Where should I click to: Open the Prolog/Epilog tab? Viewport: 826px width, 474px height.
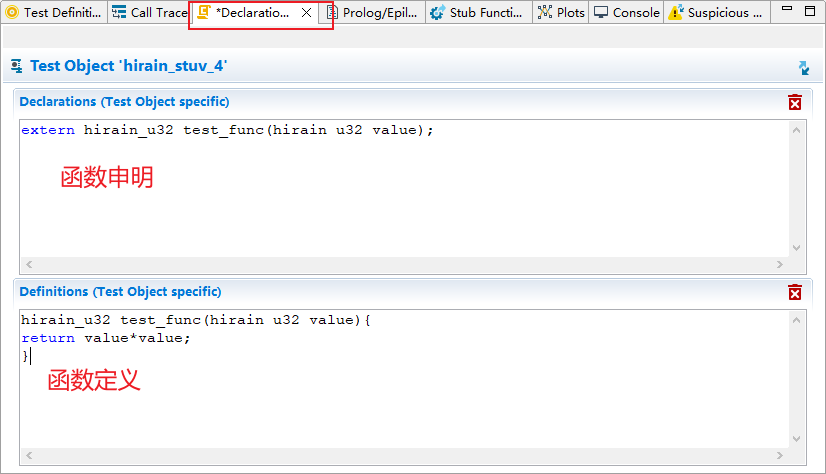(372, 12)
